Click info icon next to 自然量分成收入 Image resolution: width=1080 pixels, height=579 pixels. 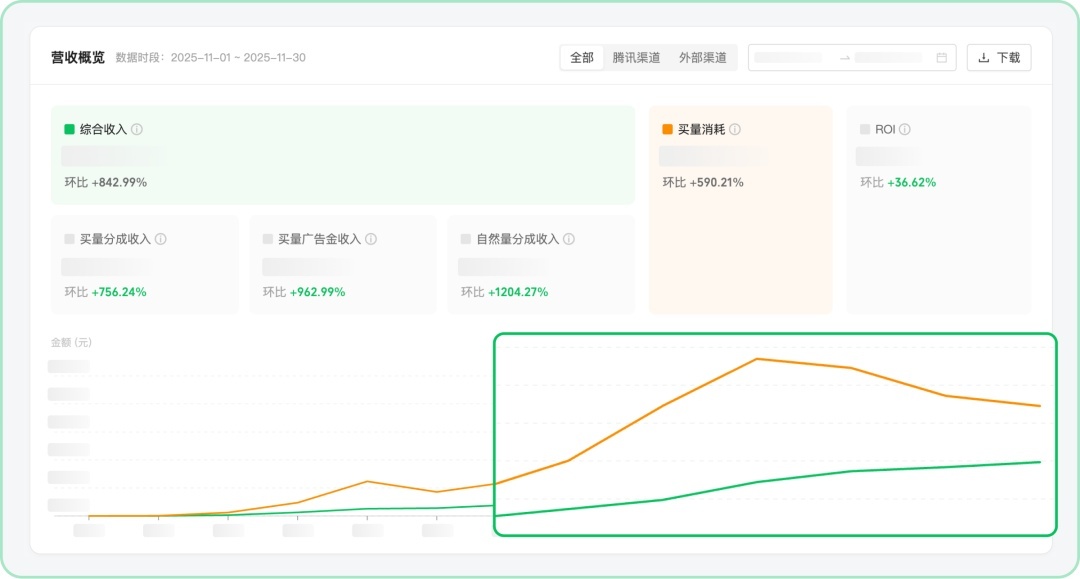(x=569, y=240)
